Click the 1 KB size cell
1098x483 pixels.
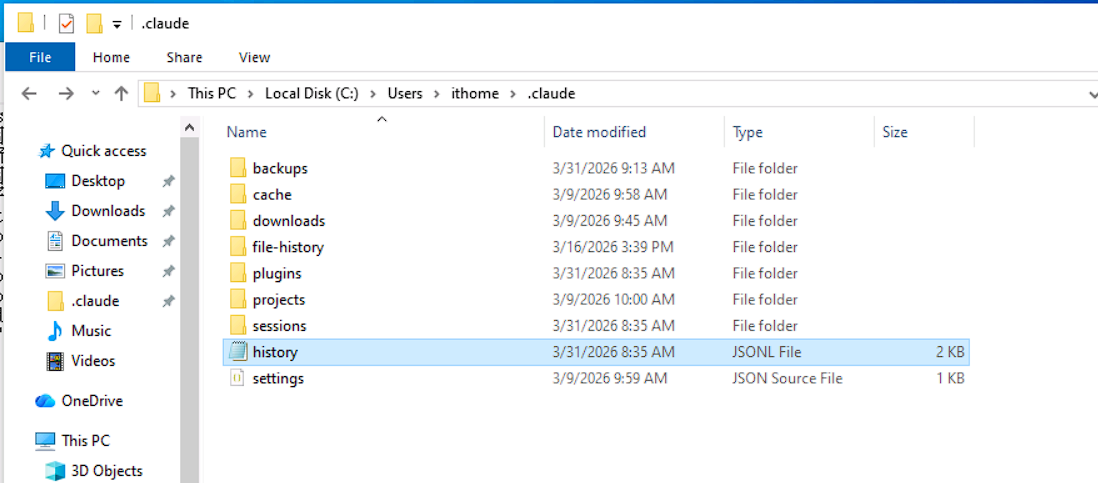[950, 379]
